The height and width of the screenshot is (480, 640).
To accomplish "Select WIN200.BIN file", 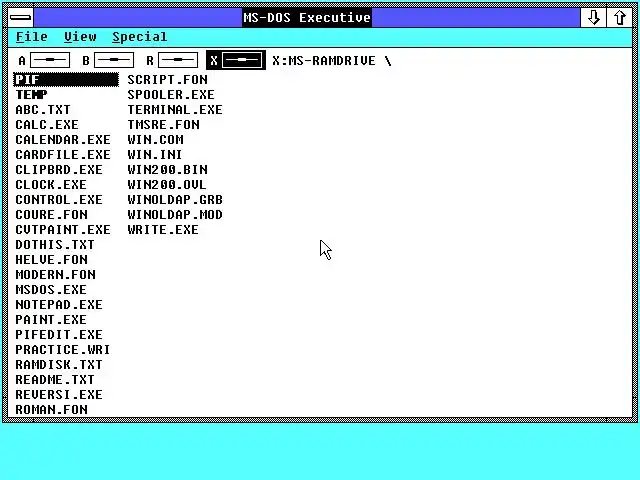I will [x=167, y=170].
